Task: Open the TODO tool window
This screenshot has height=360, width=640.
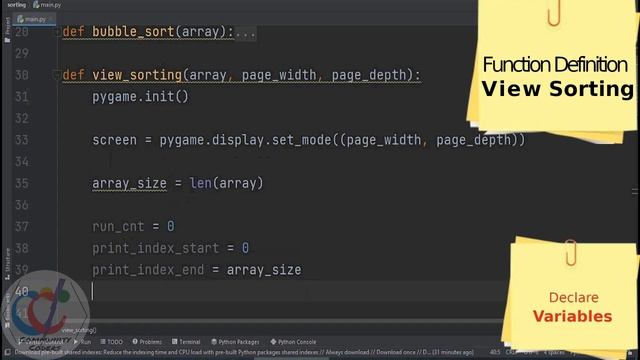Action: coord(111,342)
